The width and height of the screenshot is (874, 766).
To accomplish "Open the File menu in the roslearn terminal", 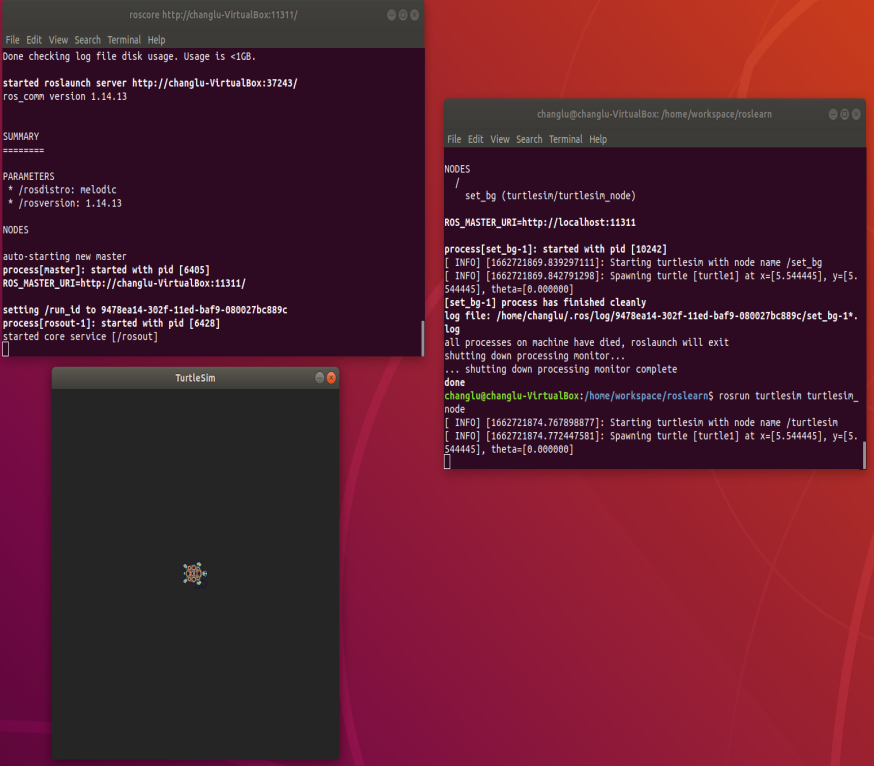I will [454, 139].
